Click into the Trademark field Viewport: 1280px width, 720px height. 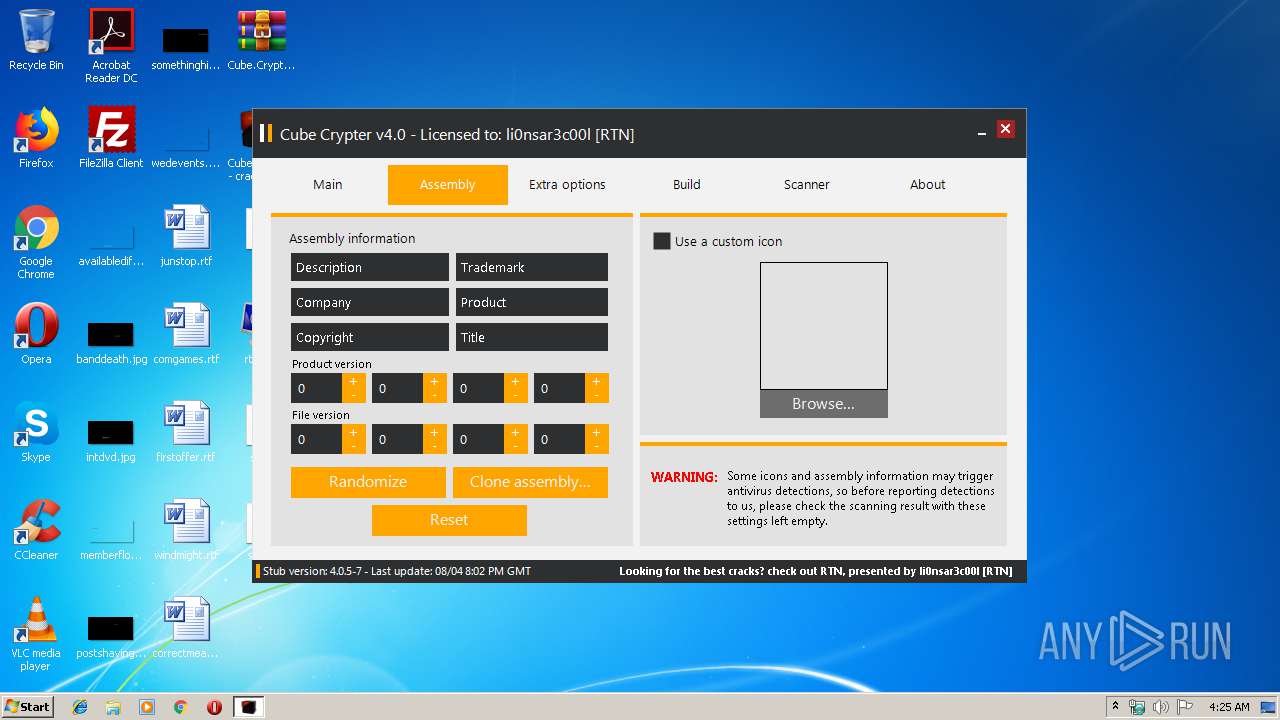tap(532, 267)
